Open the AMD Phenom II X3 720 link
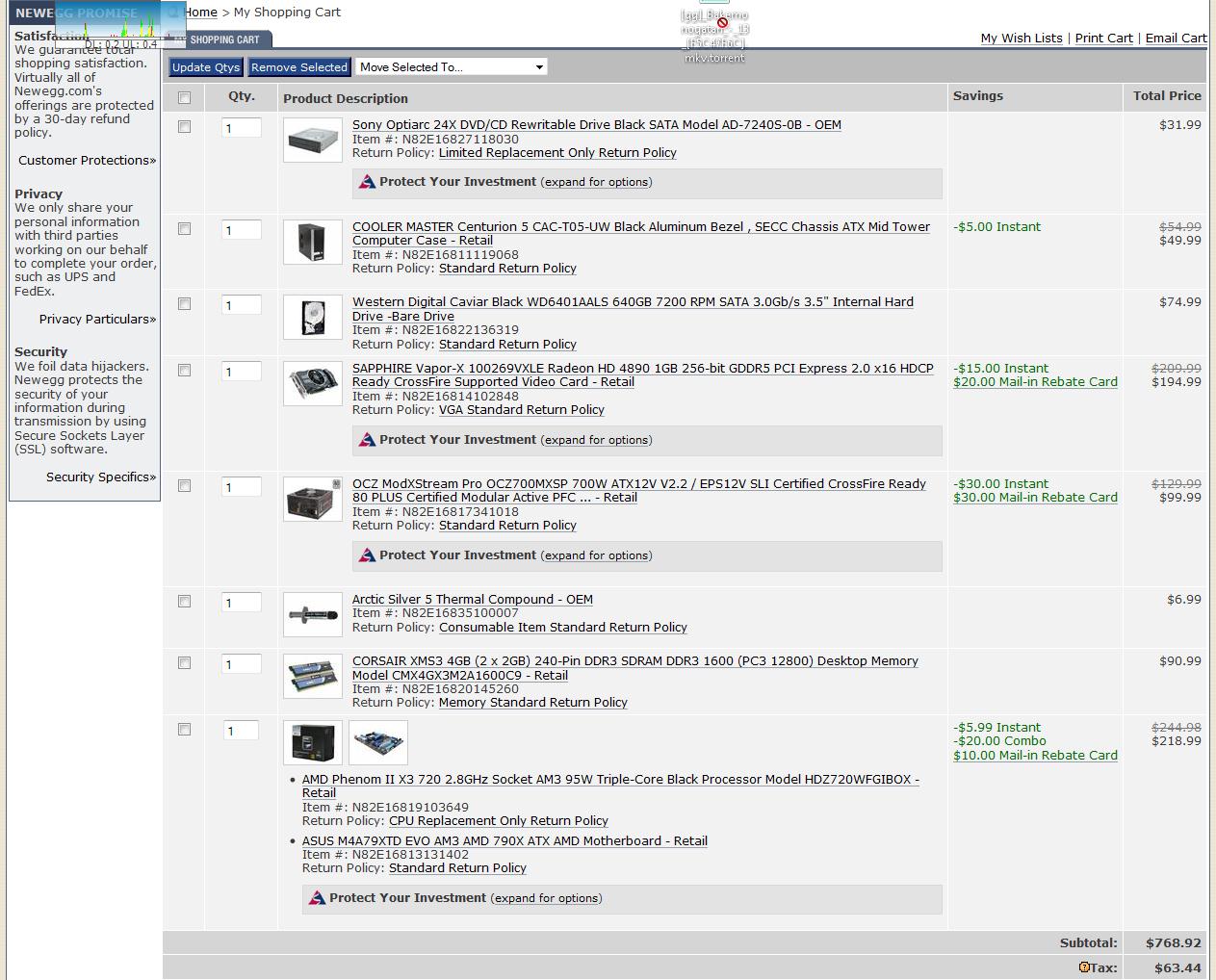 [x=610, y=787]
